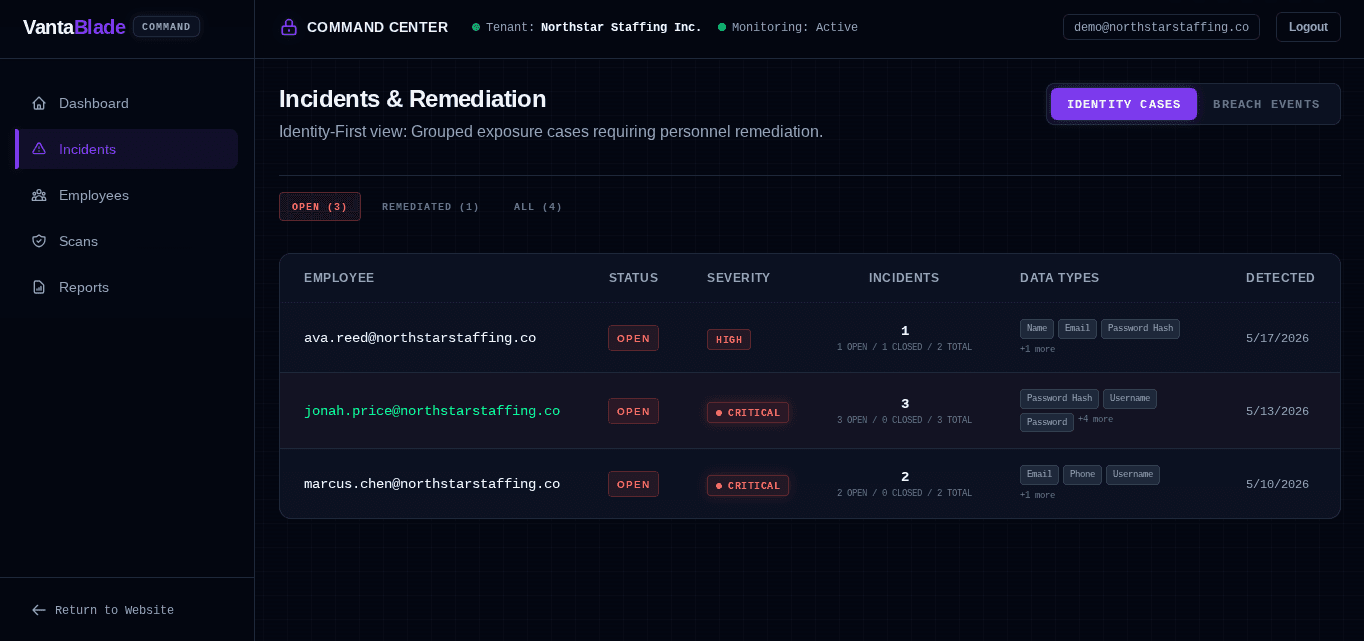The image size is (1364, 641).
Task: Click the green Tenant status dot
Action: (476, 27)
